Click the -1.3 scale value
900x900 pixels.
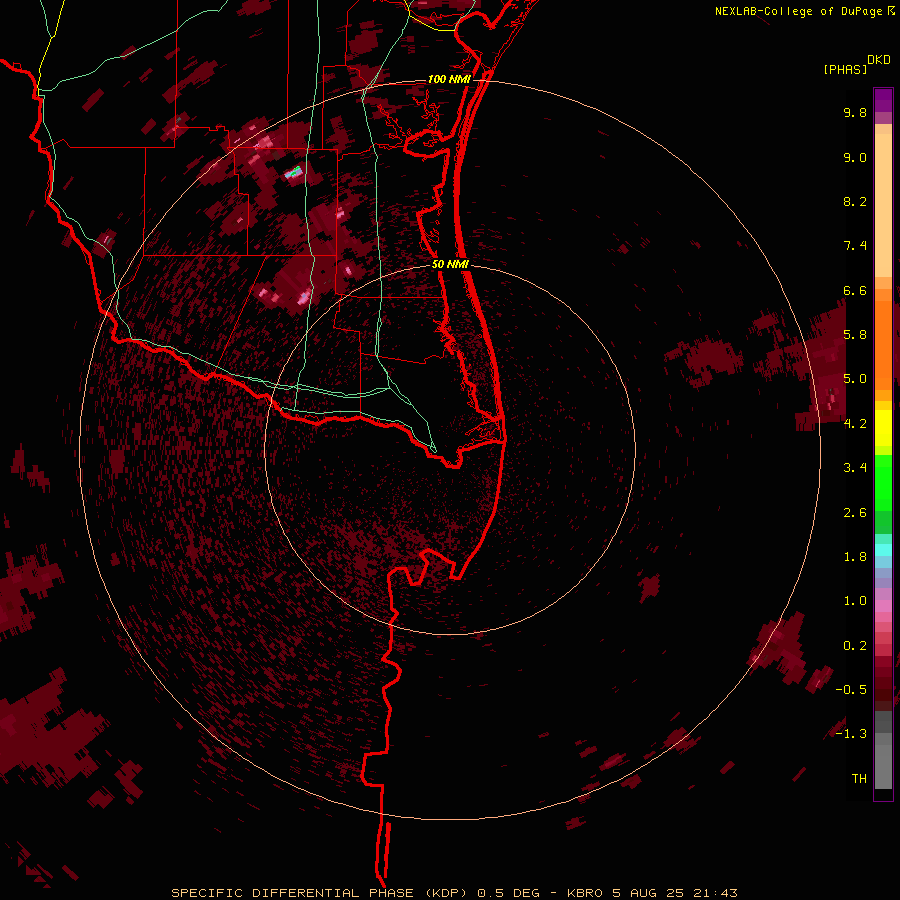click(851, 734)
